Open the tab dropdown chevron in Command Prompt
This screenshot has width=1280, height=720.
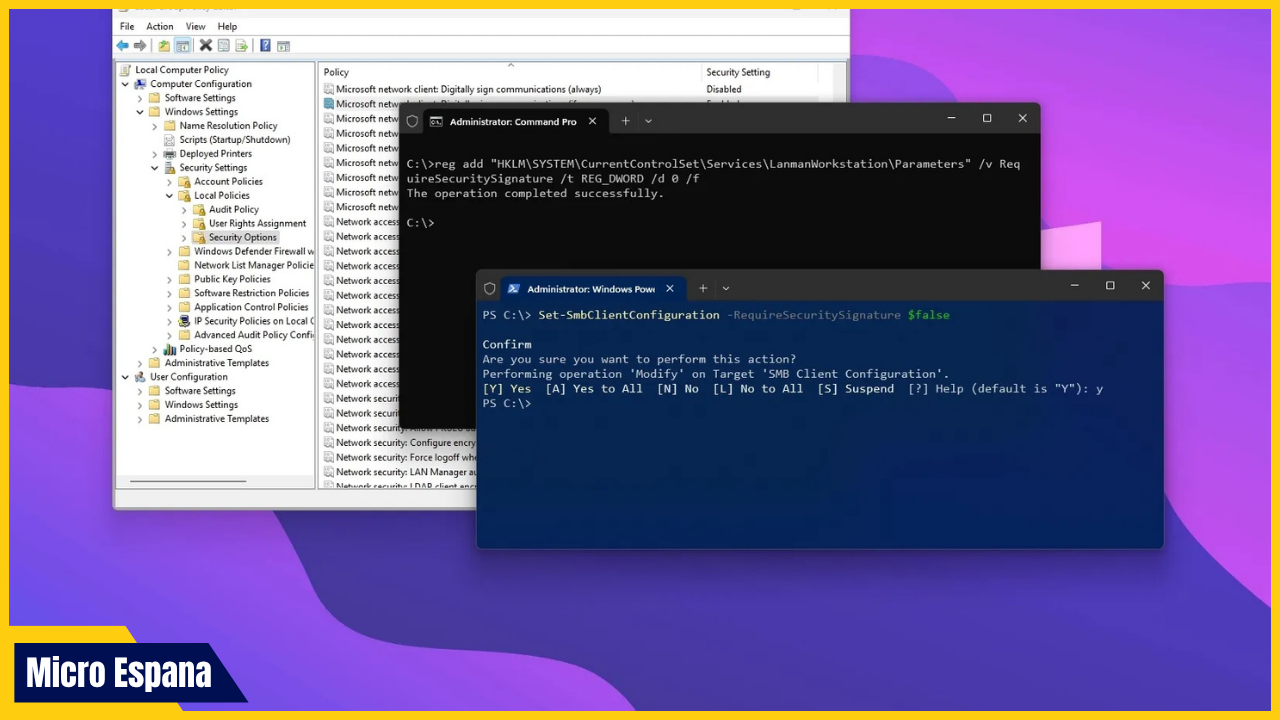(x=648, y=121)
